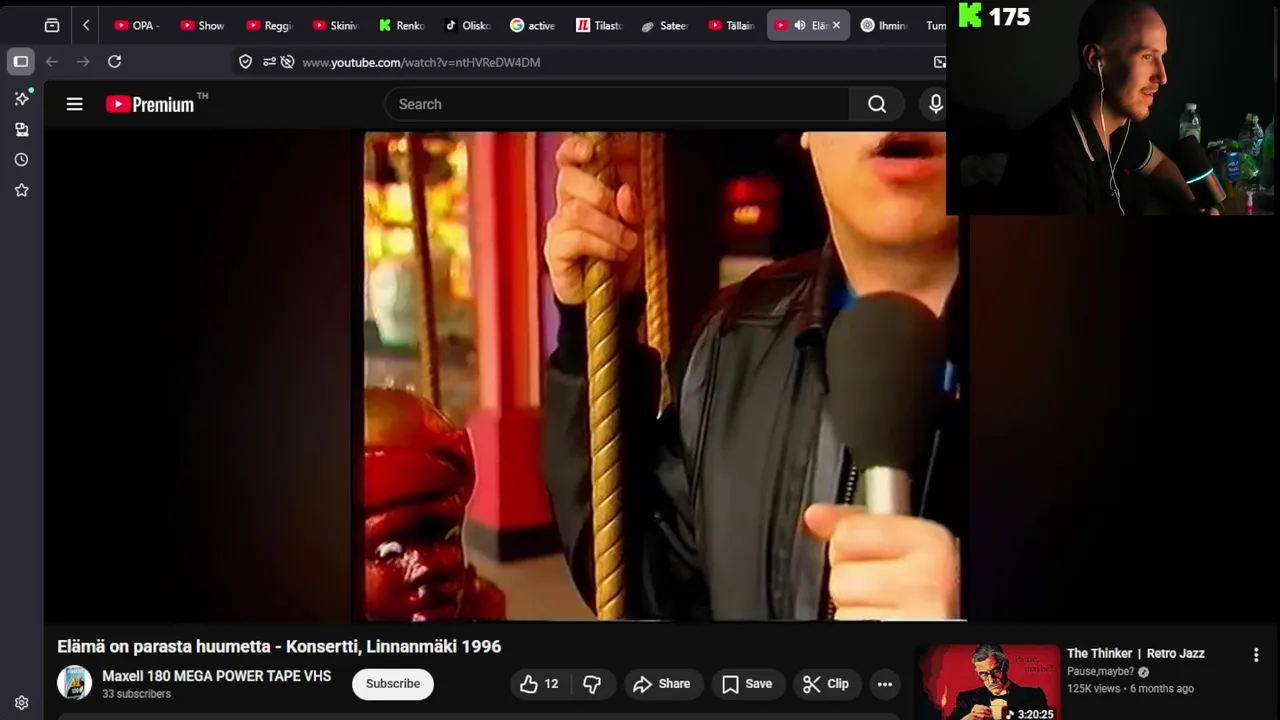Click the tracking blocked eye icon

(x=287, y=62)
